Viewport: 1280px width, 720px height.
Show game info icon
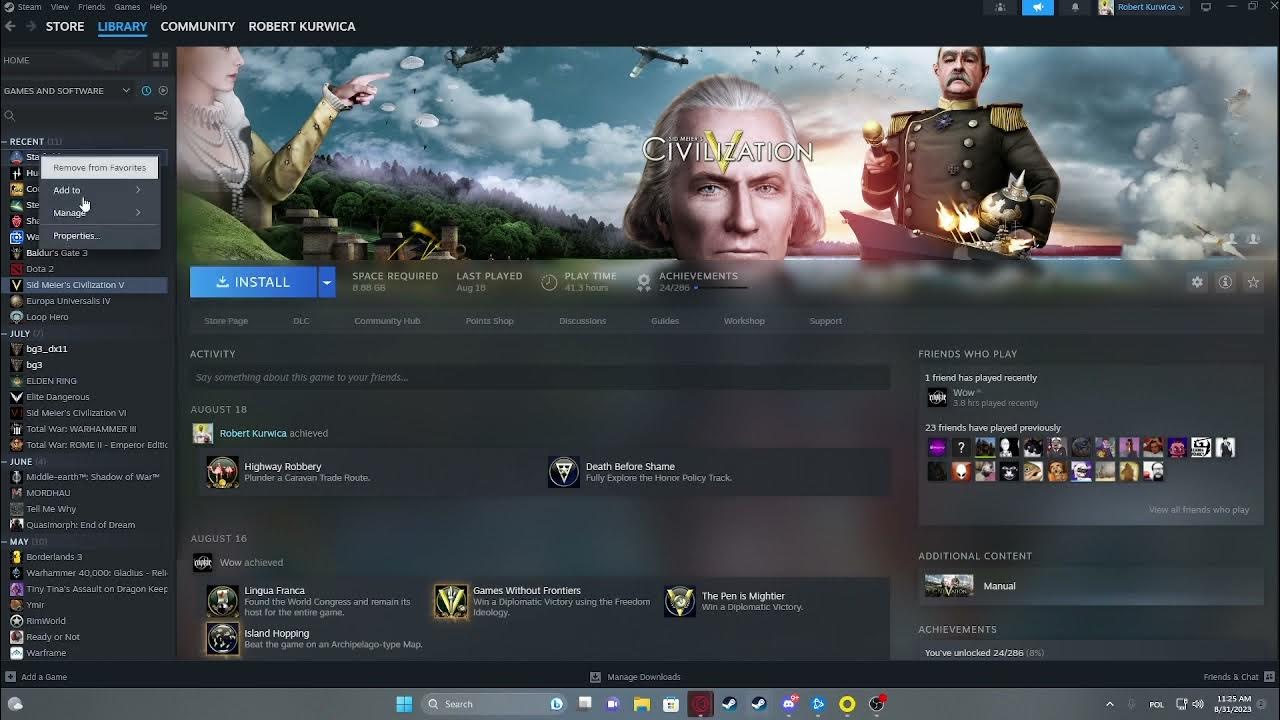coord(1225,283)
